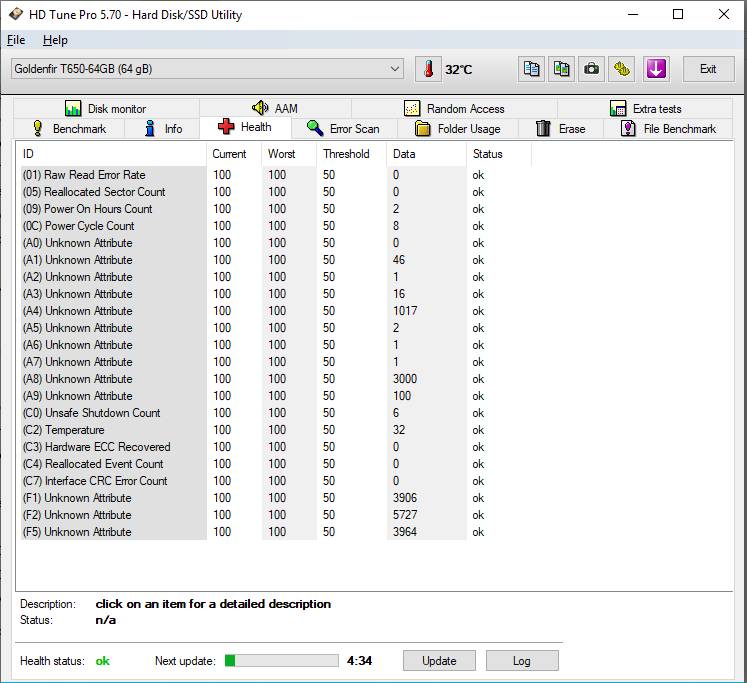
Task: Minimize the HD Tune Pro window
Action: click(x=633, y=14)
